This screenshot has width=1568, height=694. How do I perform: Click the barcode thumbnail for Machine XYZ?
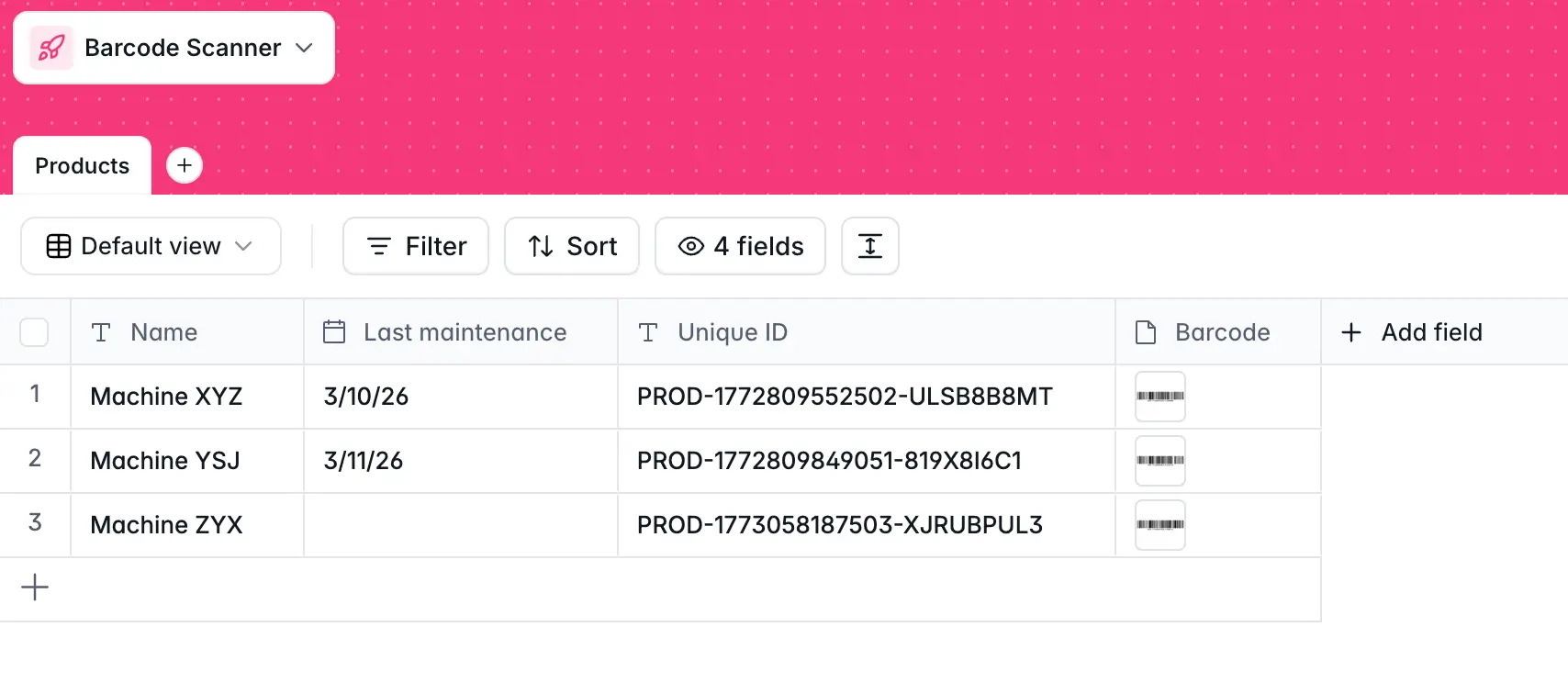[x=1159, y=397]
